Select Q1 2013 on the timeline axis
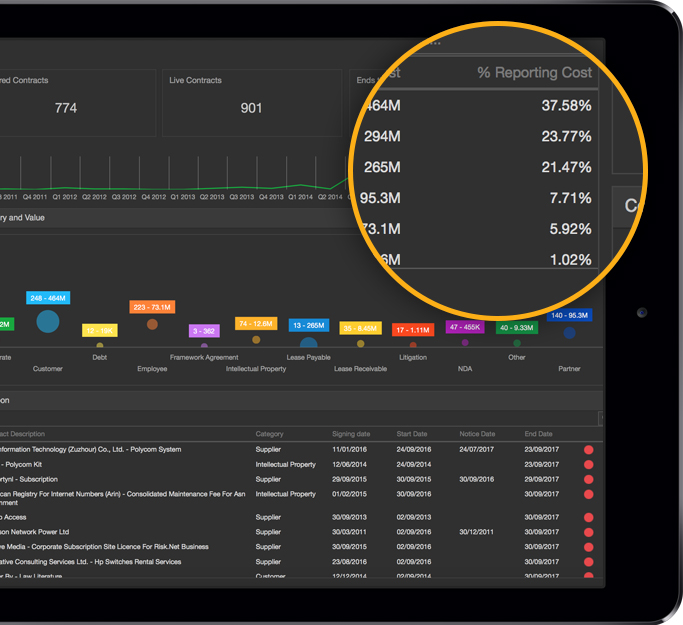The image size is (683, 625). 183,197
